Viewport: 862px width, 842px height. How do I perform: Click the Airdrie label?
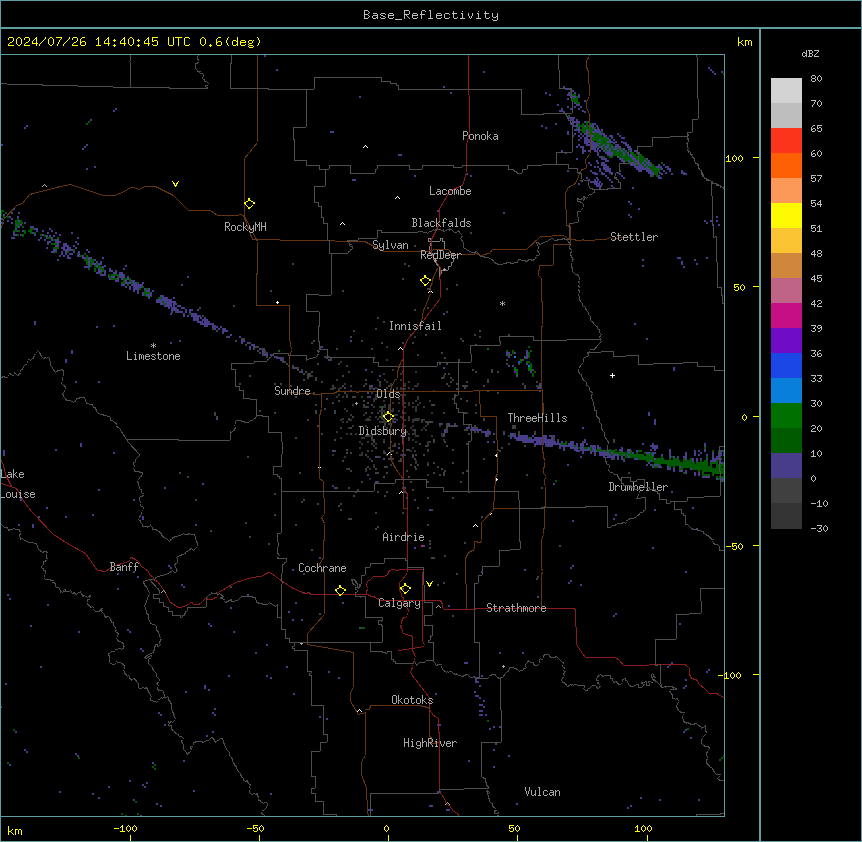[x=404, y=537]
